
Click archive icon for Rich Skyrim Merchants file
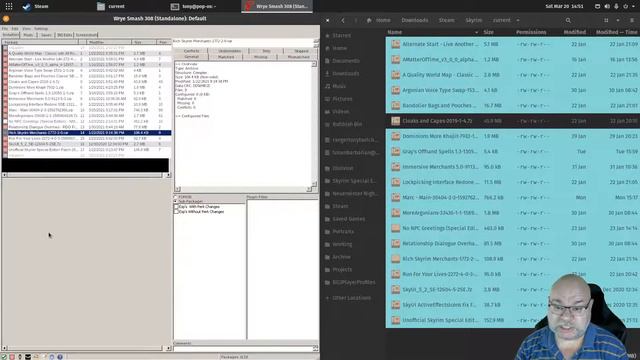click(396, 259)
